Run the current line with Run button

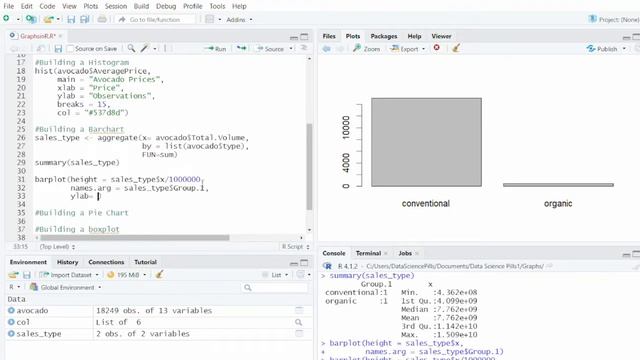[x=216, y=49]
